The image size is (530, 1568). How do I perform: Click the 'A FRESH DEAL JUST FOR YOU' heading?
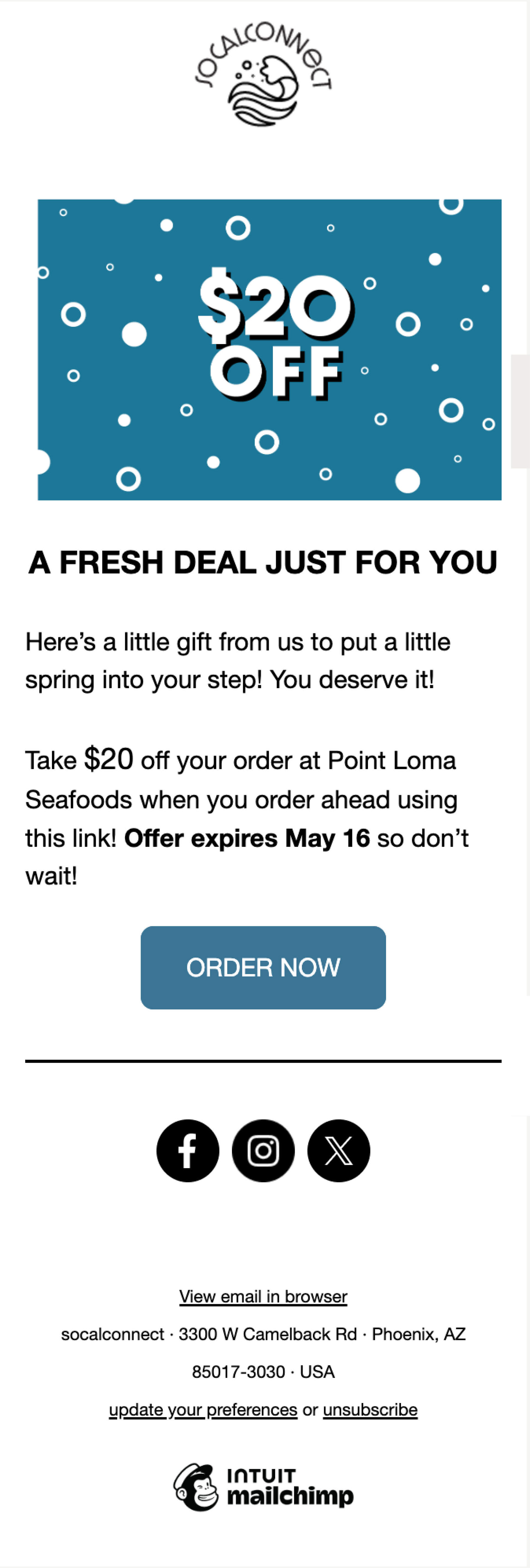[263, 562]
